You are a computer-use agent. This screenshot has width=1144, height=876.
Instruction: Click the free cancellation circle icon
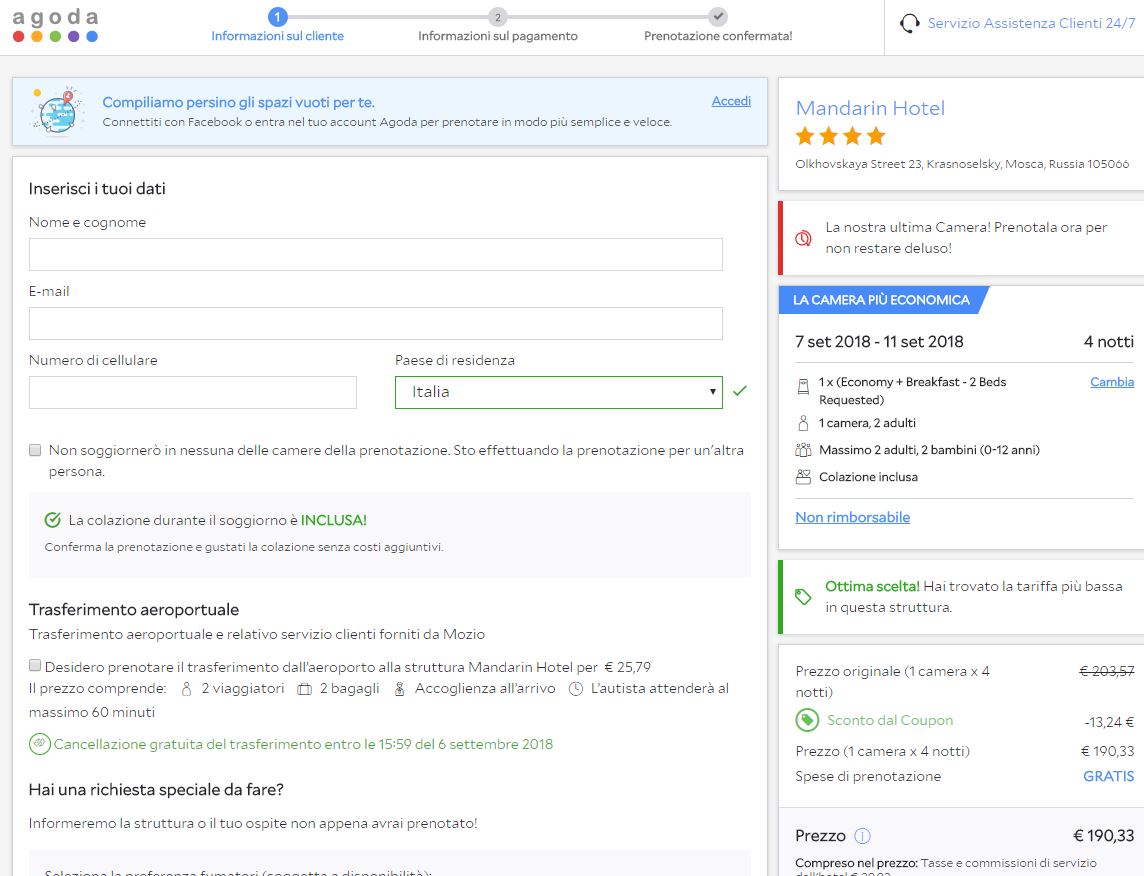39,744
